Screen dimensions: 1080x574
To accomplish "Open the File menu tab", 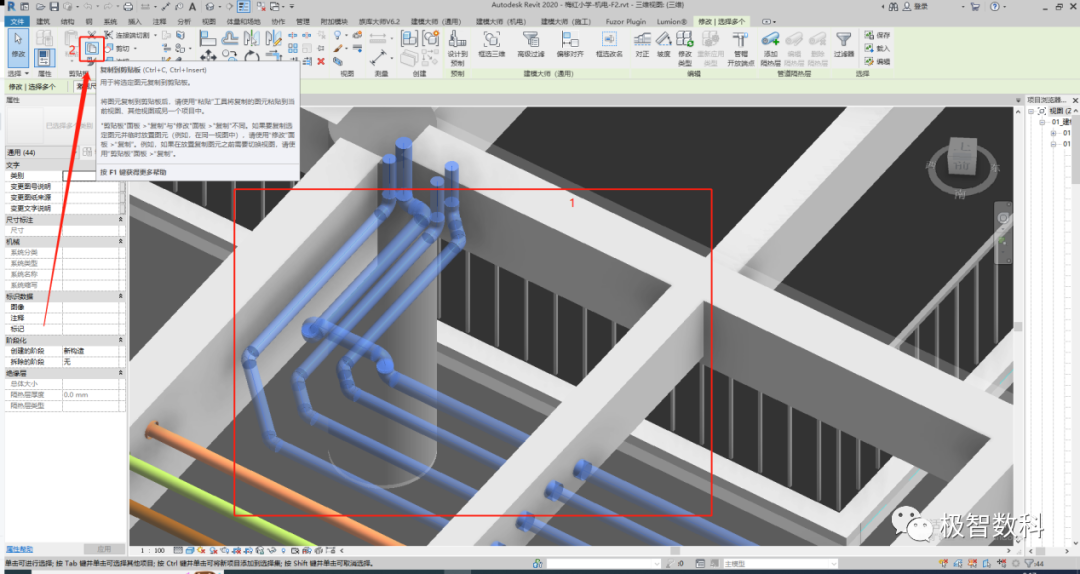I will (17, 20).
